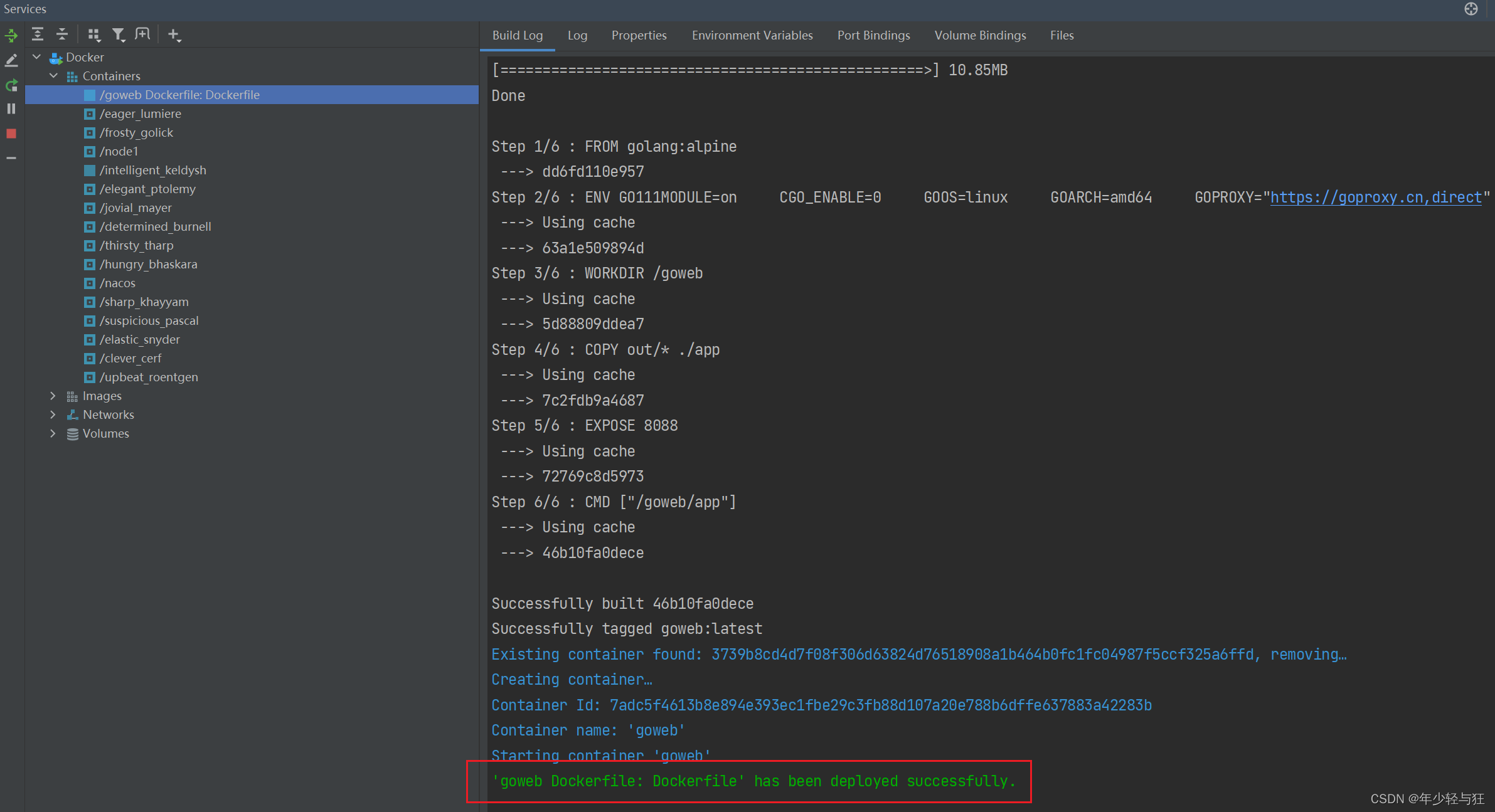This screenshot has width=1495, height=812.
Task: Collapse the Docker tree node
Action: pyautogui.click(x=37, y=57)
